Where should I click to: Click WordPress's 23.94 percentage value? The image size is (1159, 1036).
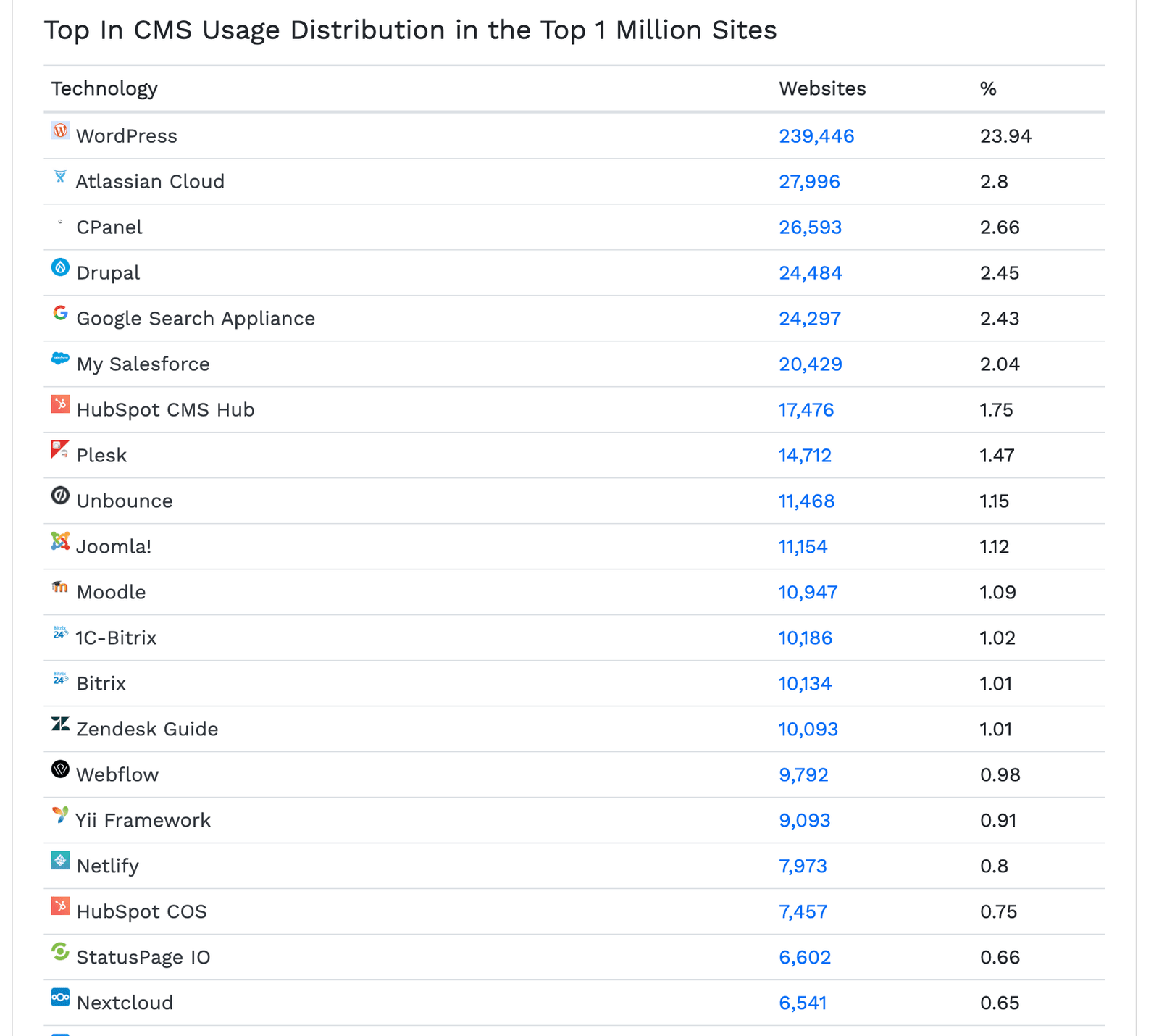point(1005,136)
